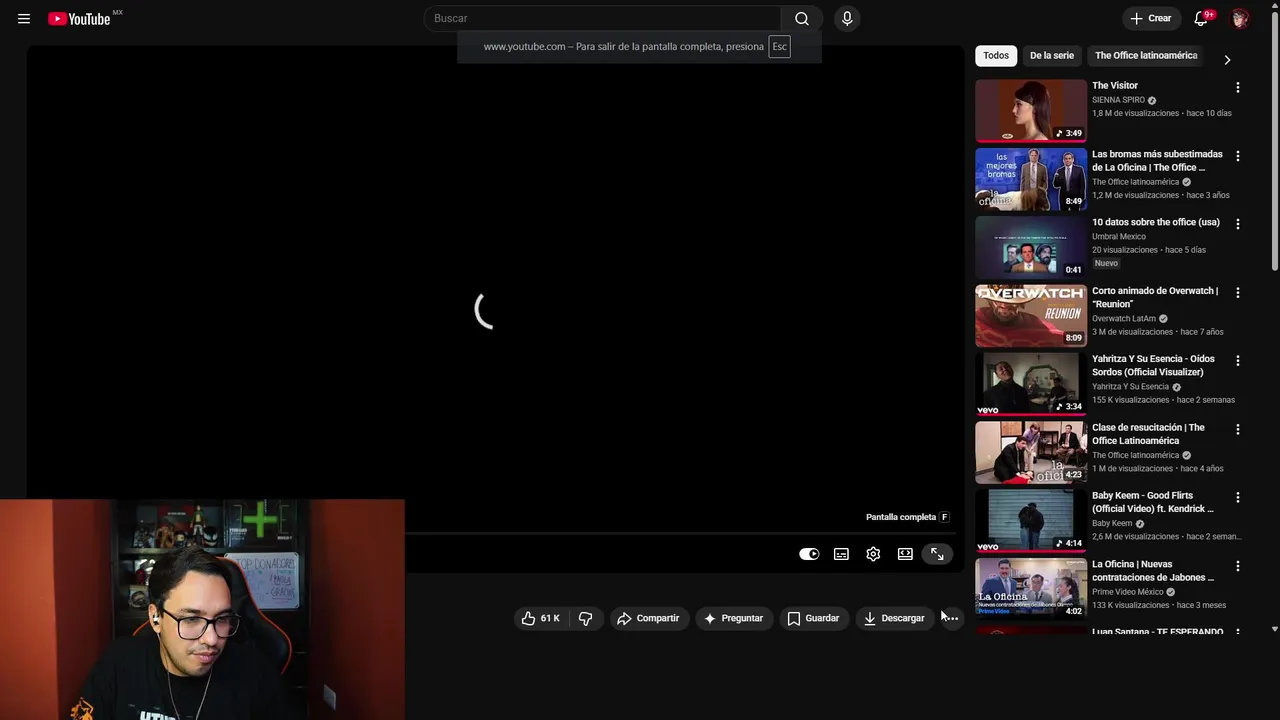
Task: Open options for Yahritza Oídos Sordos
Action: [1238, 361]
